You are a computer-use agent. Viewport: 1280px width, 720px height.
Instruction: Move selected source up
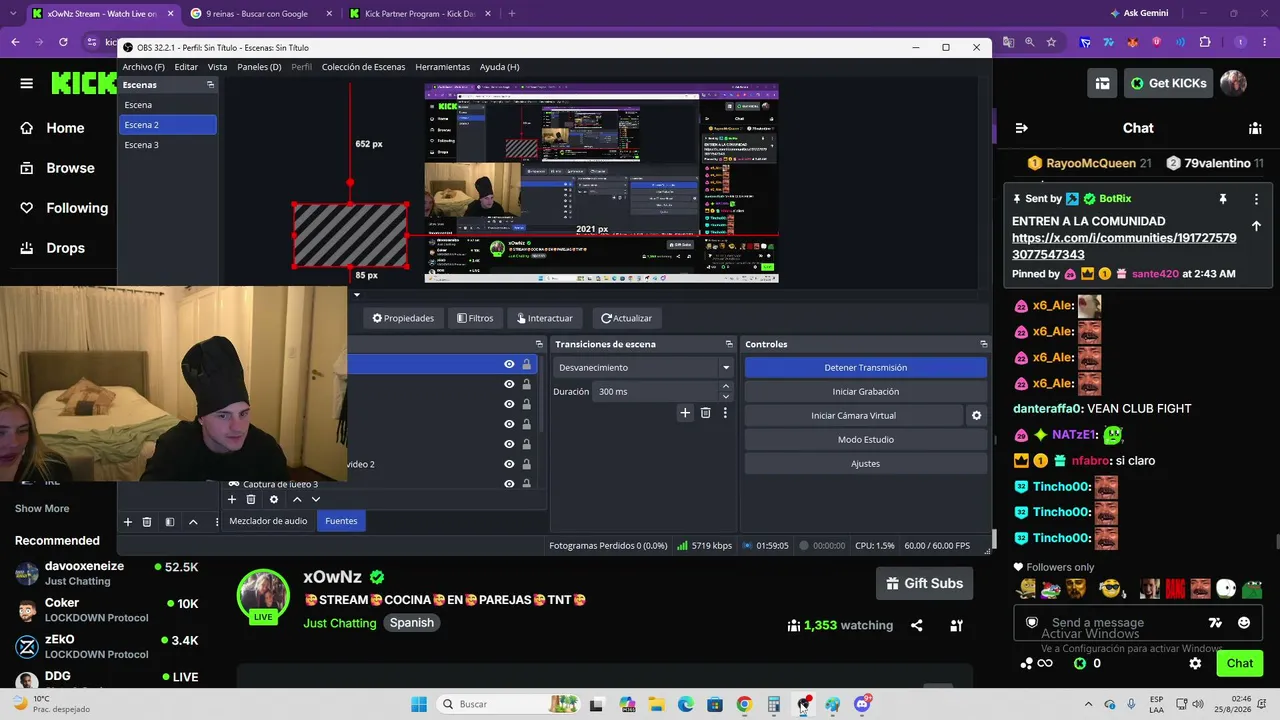(297, 499)
